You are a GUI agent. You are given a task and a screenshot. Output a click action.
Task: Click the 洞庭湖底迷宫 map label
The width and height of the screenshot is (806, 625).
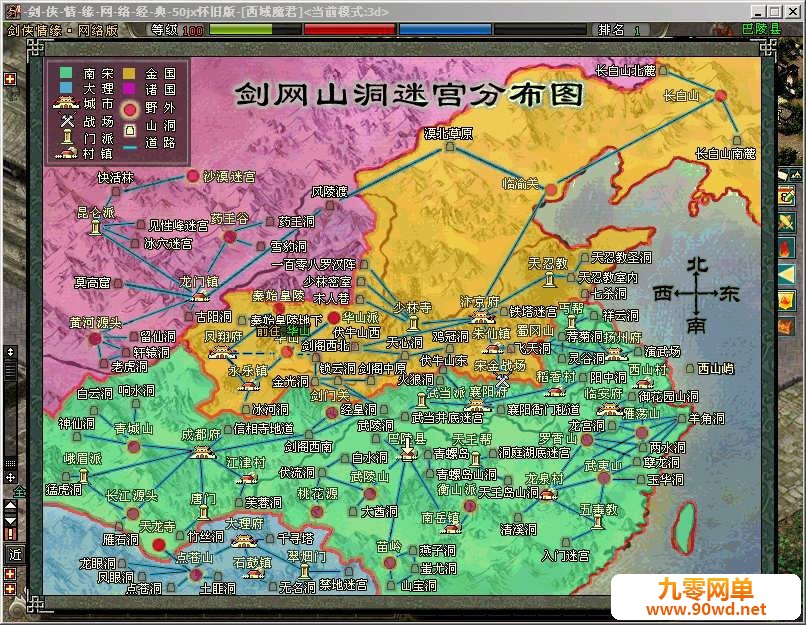[535, 453]
